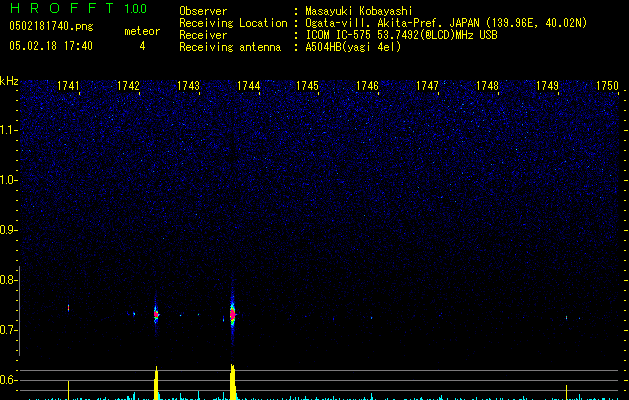629x400 pixels.
Task: Click the 1745 time axis label
Action: pos(307,86)
